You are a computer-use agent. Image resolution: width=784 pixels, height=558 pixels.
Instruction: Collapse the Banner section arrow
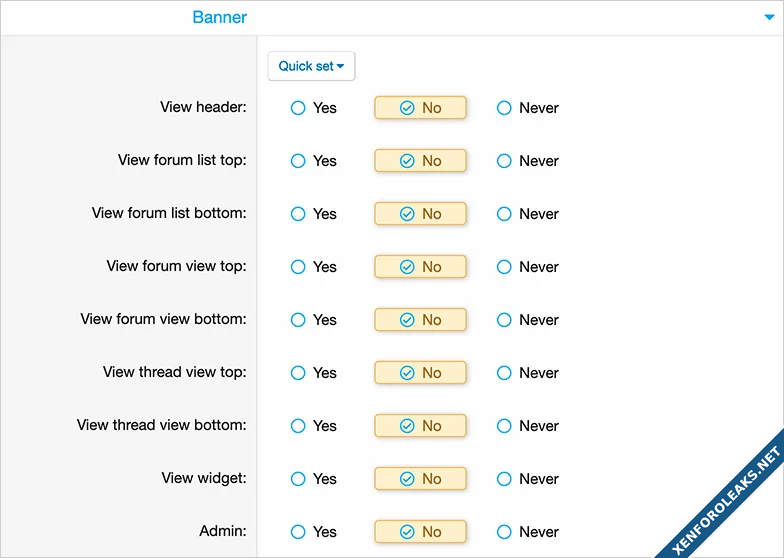click(x=768, y=17)
